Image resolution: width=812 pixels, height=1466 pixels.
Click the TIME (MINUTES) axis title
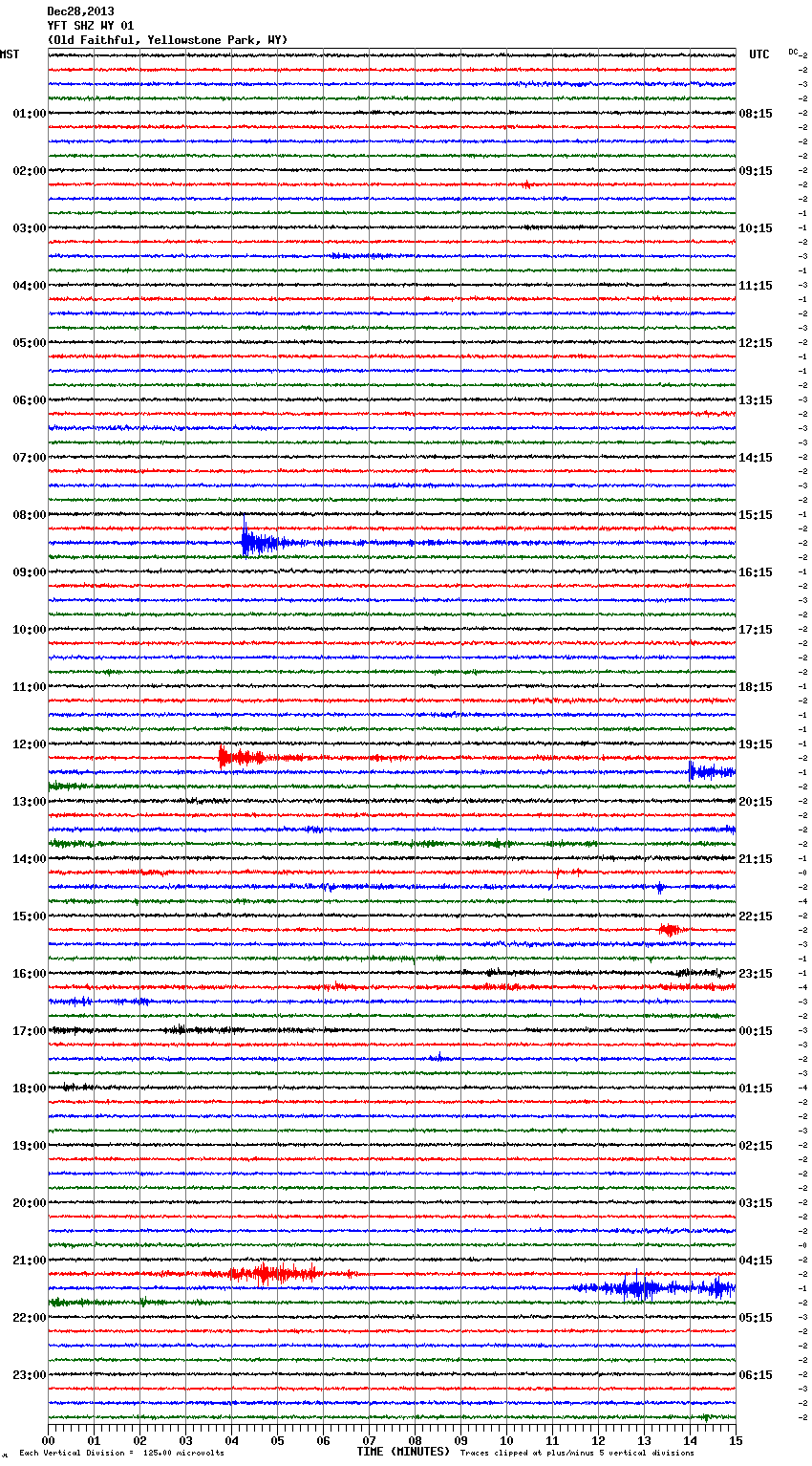point(403,1452)
